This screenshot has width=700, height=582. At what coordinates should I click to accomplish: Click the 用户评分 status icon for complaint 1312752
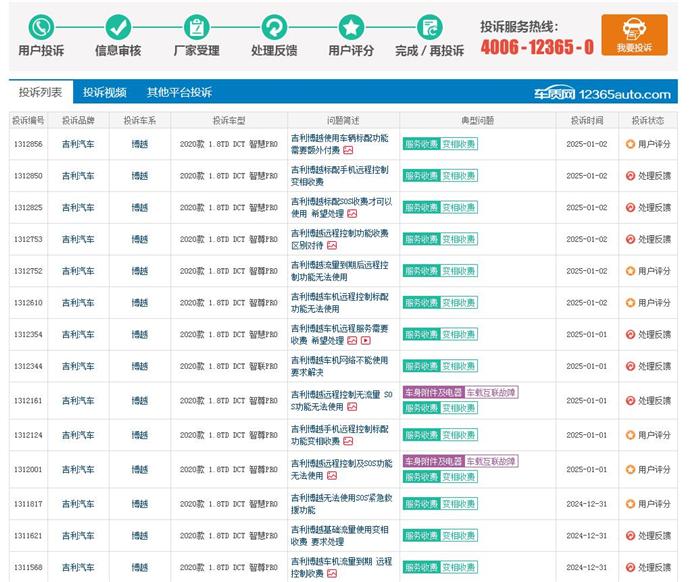[630, 271]
